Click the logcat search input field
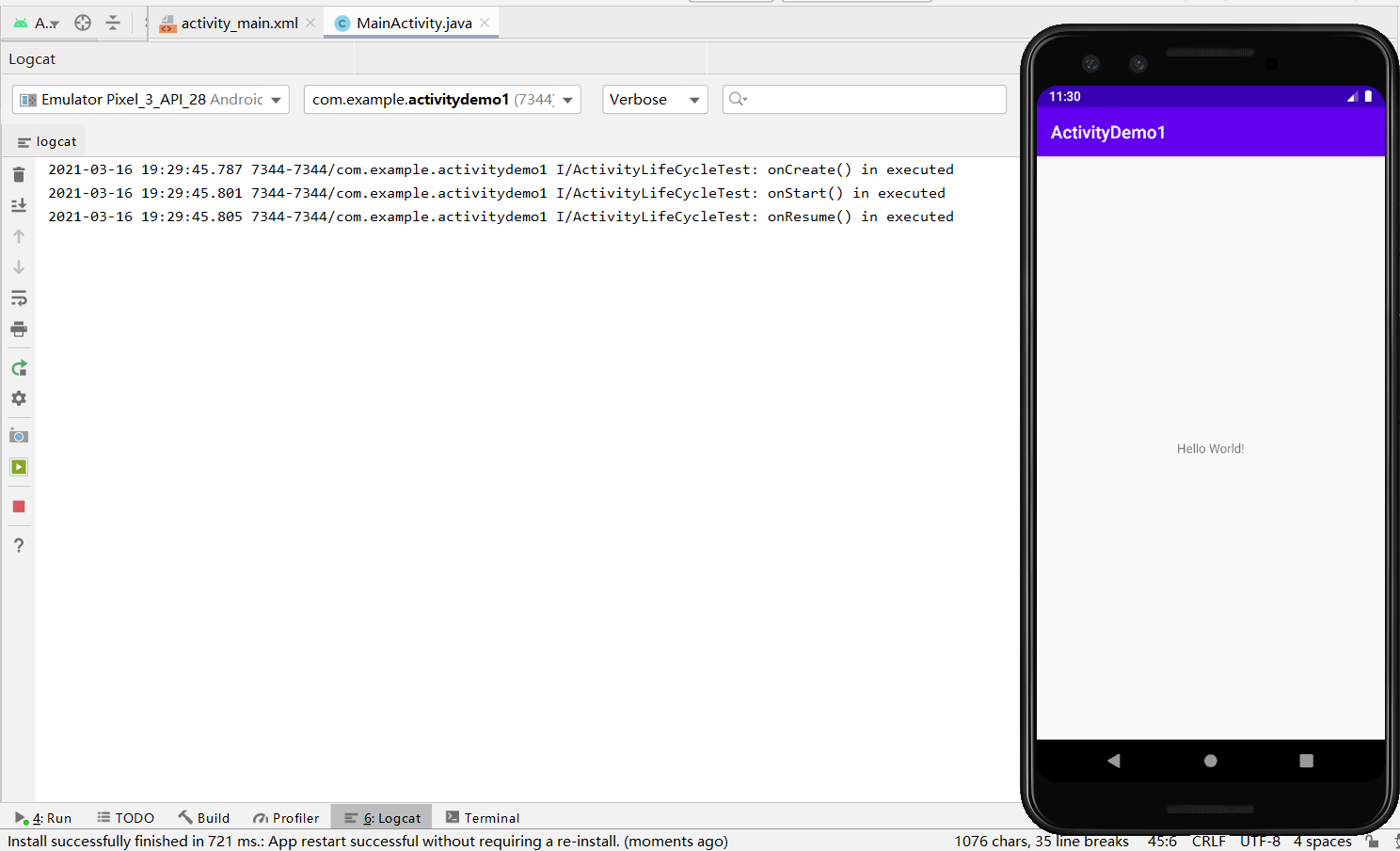The width and height of the screenshot is (1400, 851). 865,99
